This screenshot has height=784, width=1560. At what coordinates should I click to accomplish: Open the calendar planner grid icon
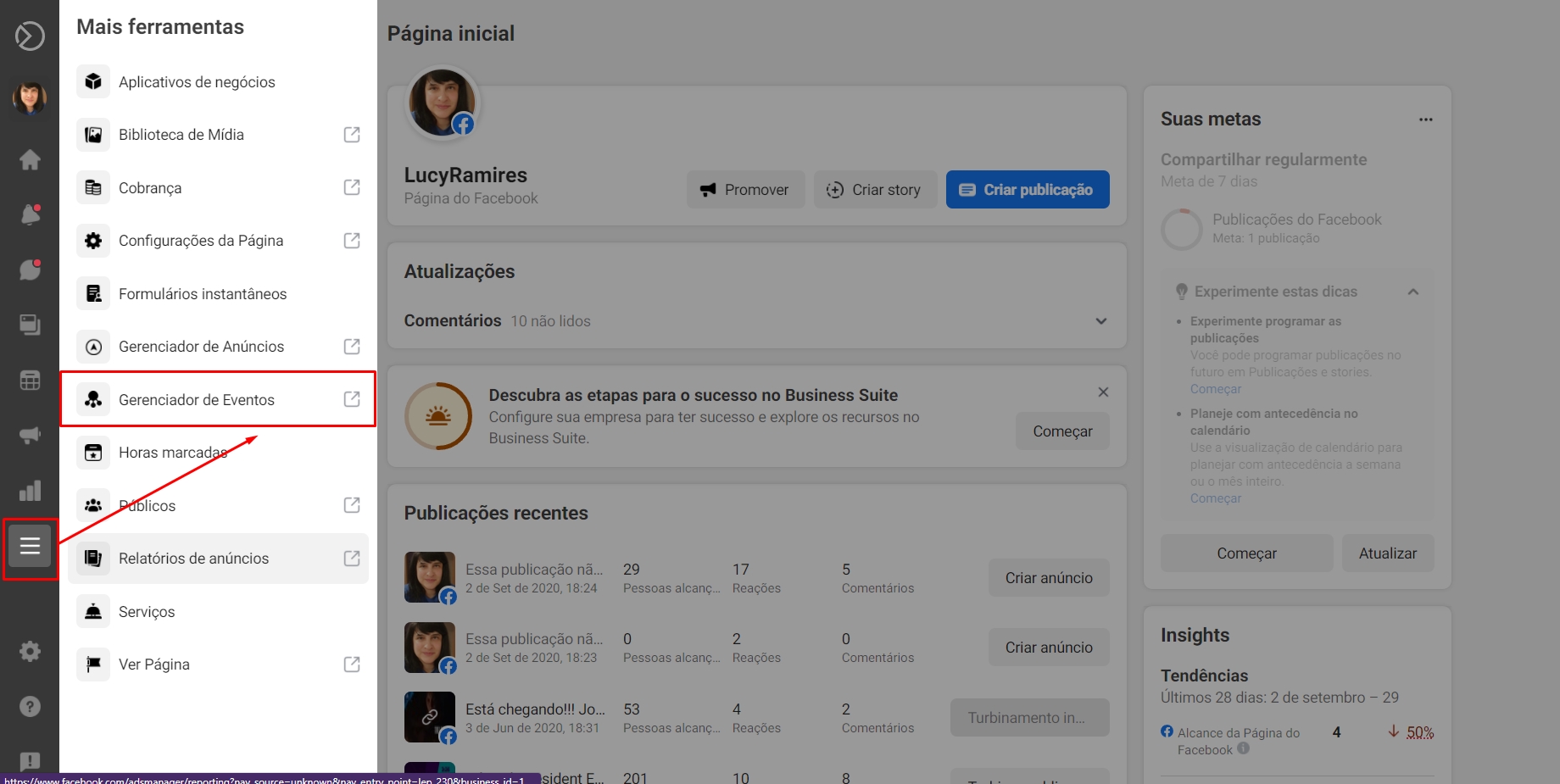(x=30, y=381)
